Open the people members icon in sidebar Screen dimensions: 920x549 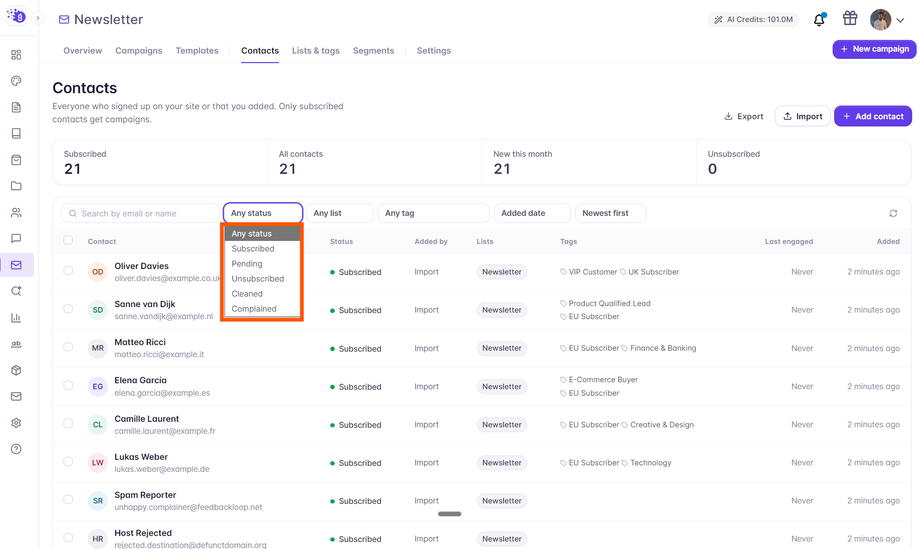pyautogui.click(x=16, y=212)
